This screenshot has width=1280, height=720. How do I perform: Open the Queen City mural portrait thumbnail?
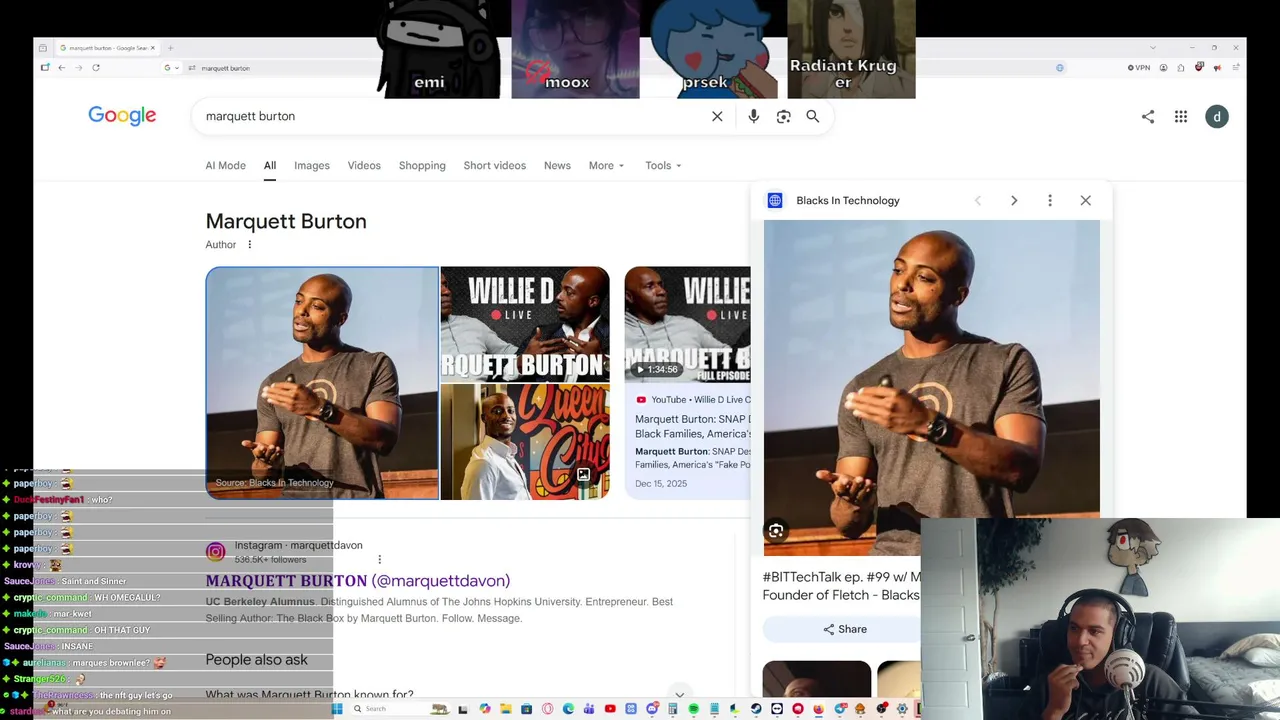(x=525, y=442)
